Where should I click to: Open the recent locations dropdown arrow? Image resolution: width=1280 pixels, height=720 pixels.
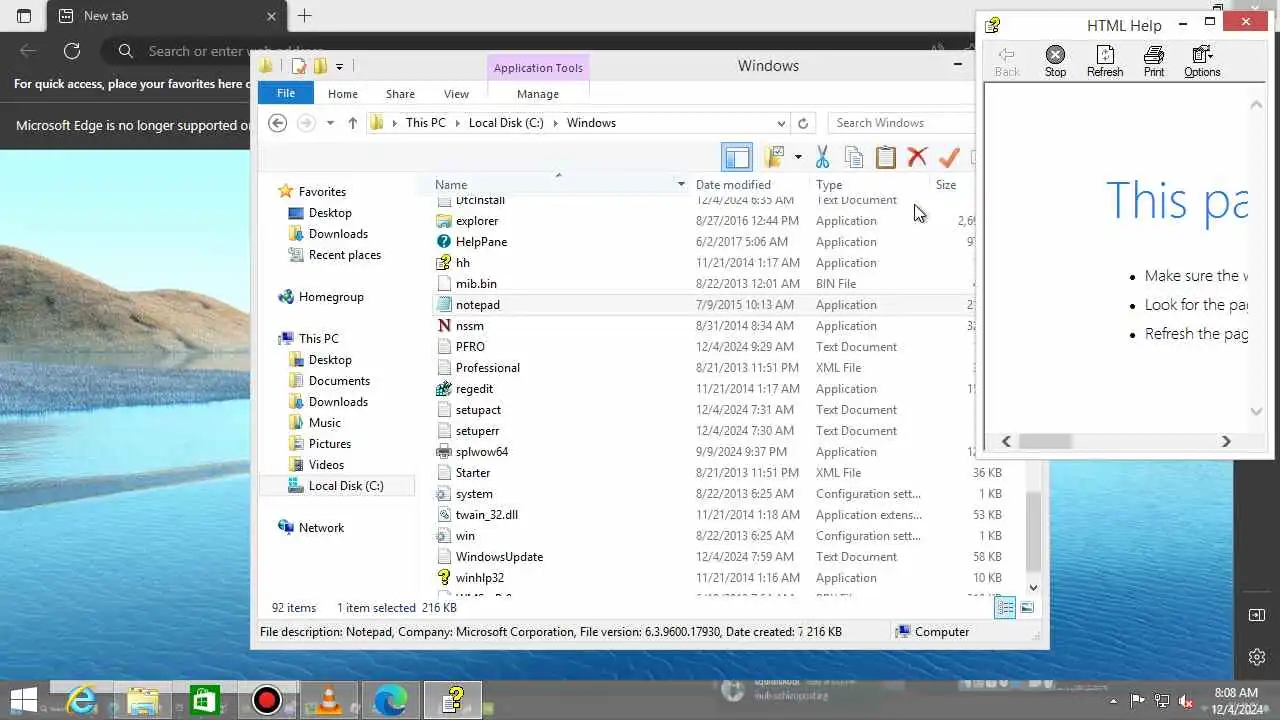(330, 123)
